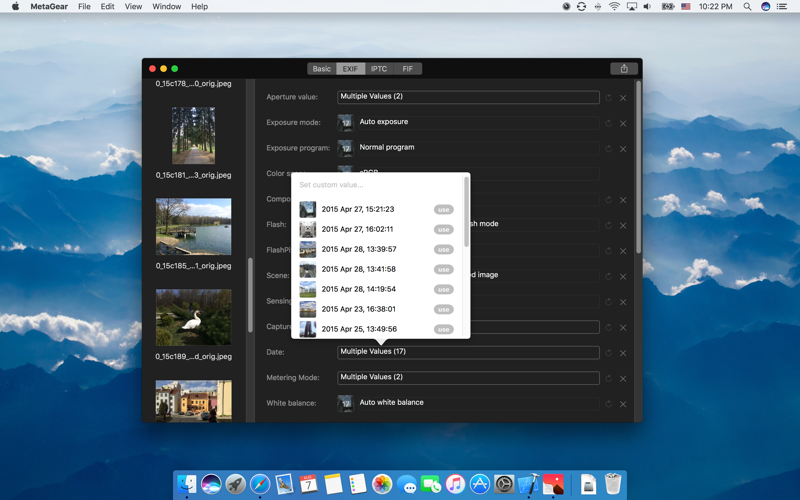Open the Help menu
800x500 pixels.
pos(199,7)
